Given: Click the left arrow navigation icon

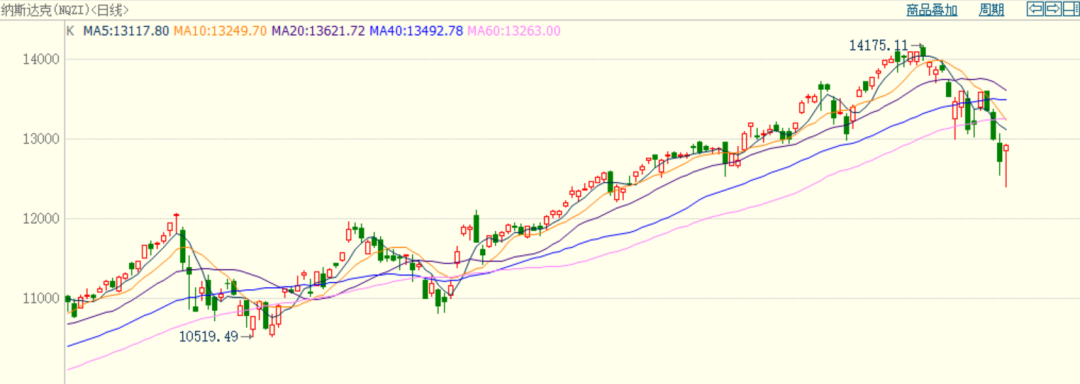Looking at the screenshot, I should click(x=1035, y=9).
